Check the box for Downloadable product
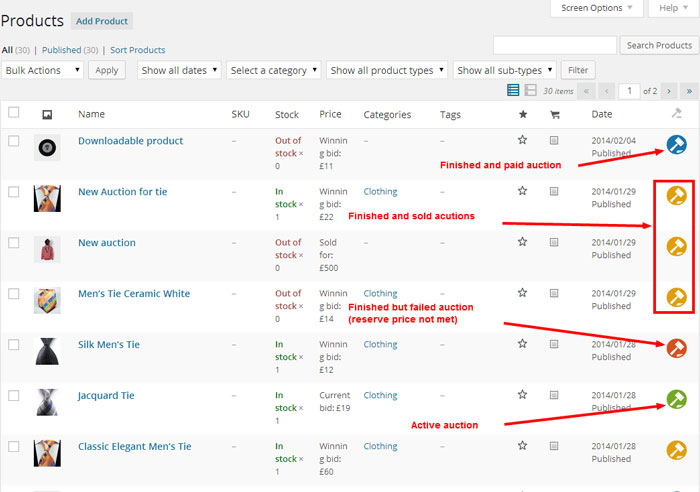 [14, 141]
